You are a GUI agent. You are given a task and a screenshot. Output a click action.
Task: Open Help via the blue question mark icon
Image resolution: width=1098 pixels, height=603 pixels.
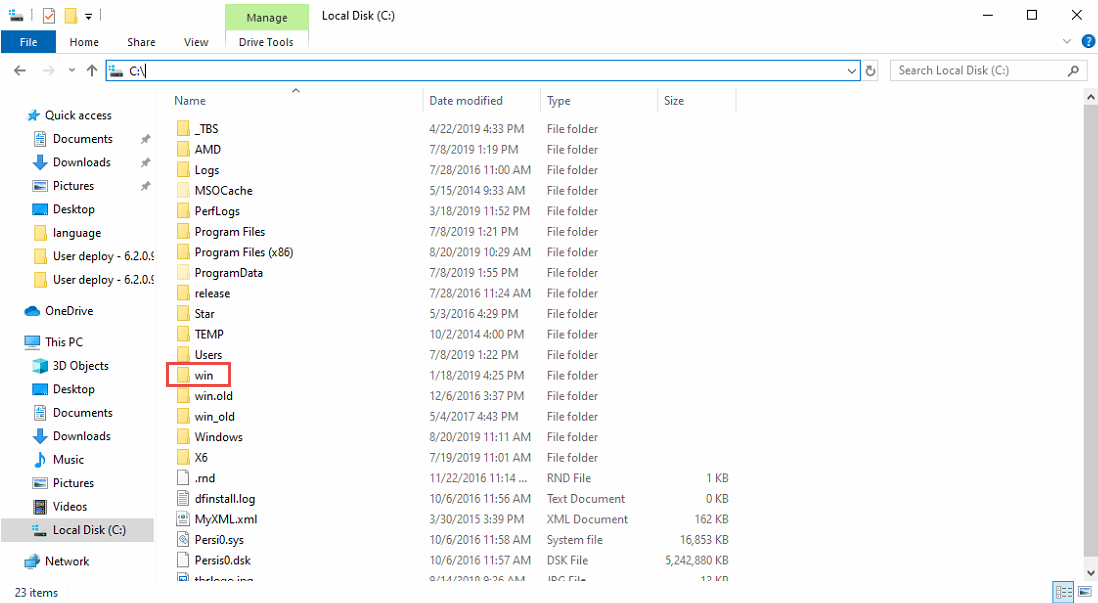click(1088, 42)
